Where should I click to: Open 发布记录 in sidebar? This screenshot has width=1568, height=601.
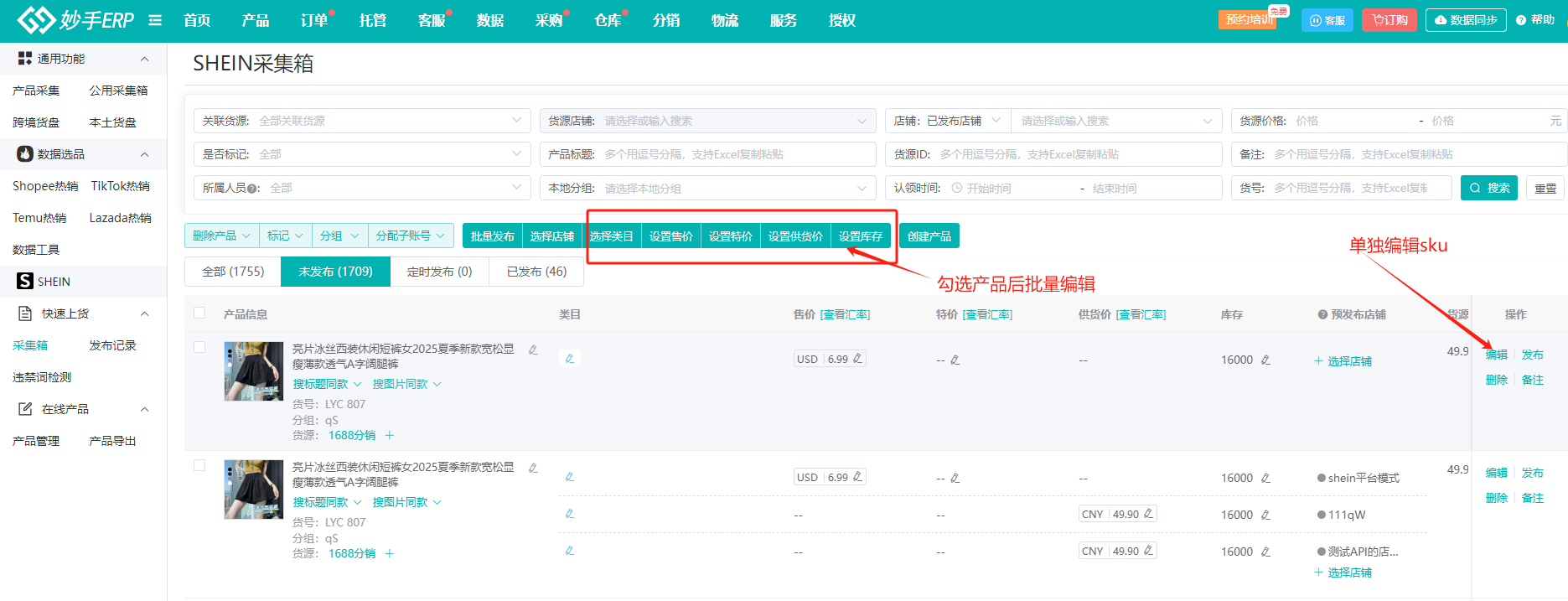112,345
